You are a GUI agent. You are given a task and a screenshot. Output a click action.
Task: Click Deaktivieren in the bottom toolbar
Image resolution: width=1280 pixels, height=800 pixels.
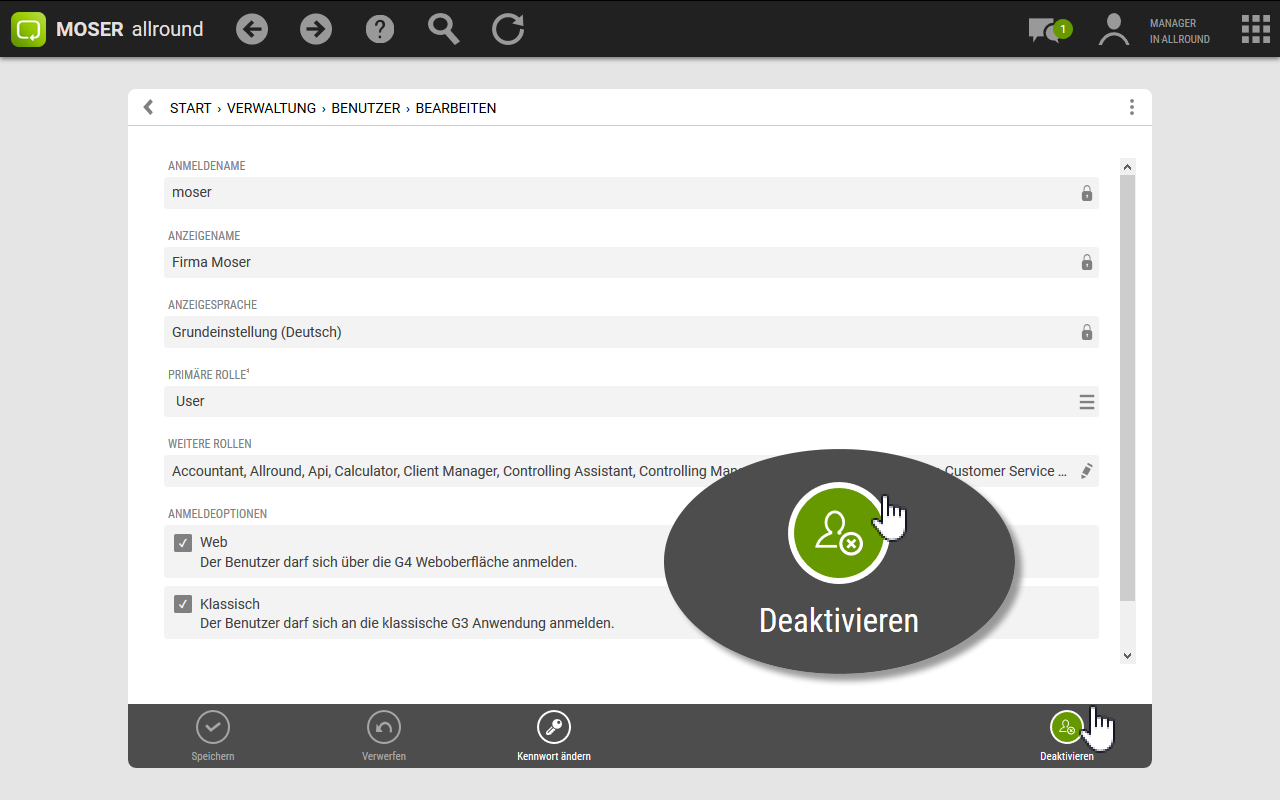click(1066, 735)
